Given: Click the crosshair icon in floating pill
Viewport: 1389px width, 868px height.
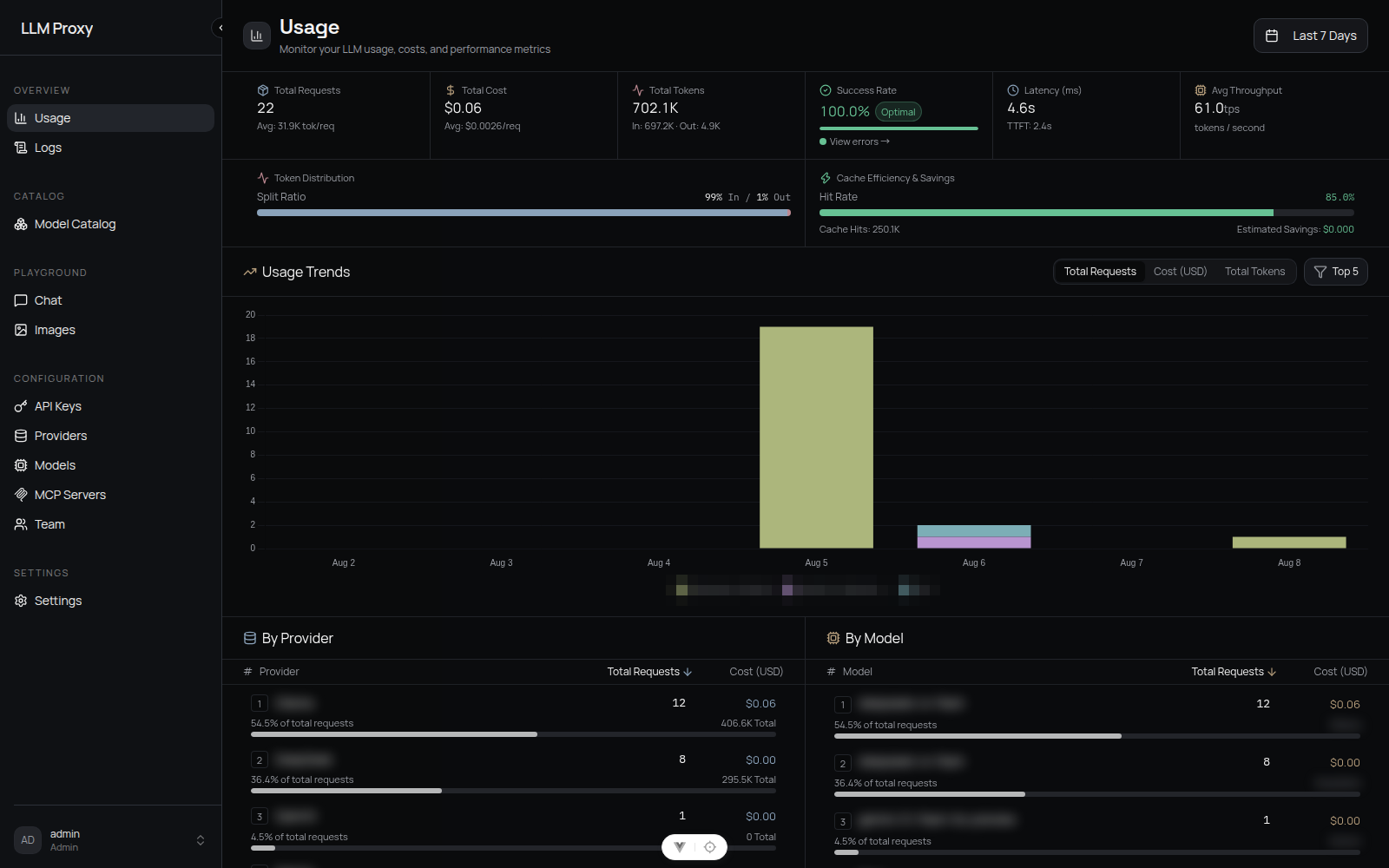Looking at the screenshot, I should point(710,847).
